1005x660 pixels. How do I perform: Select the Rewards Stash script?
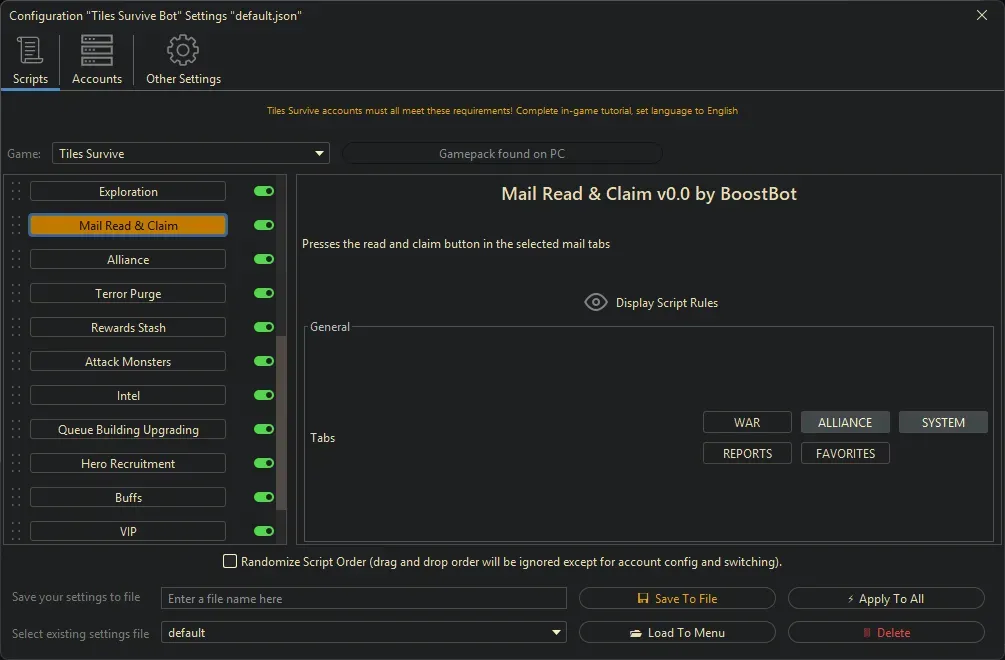coord(128,328)
